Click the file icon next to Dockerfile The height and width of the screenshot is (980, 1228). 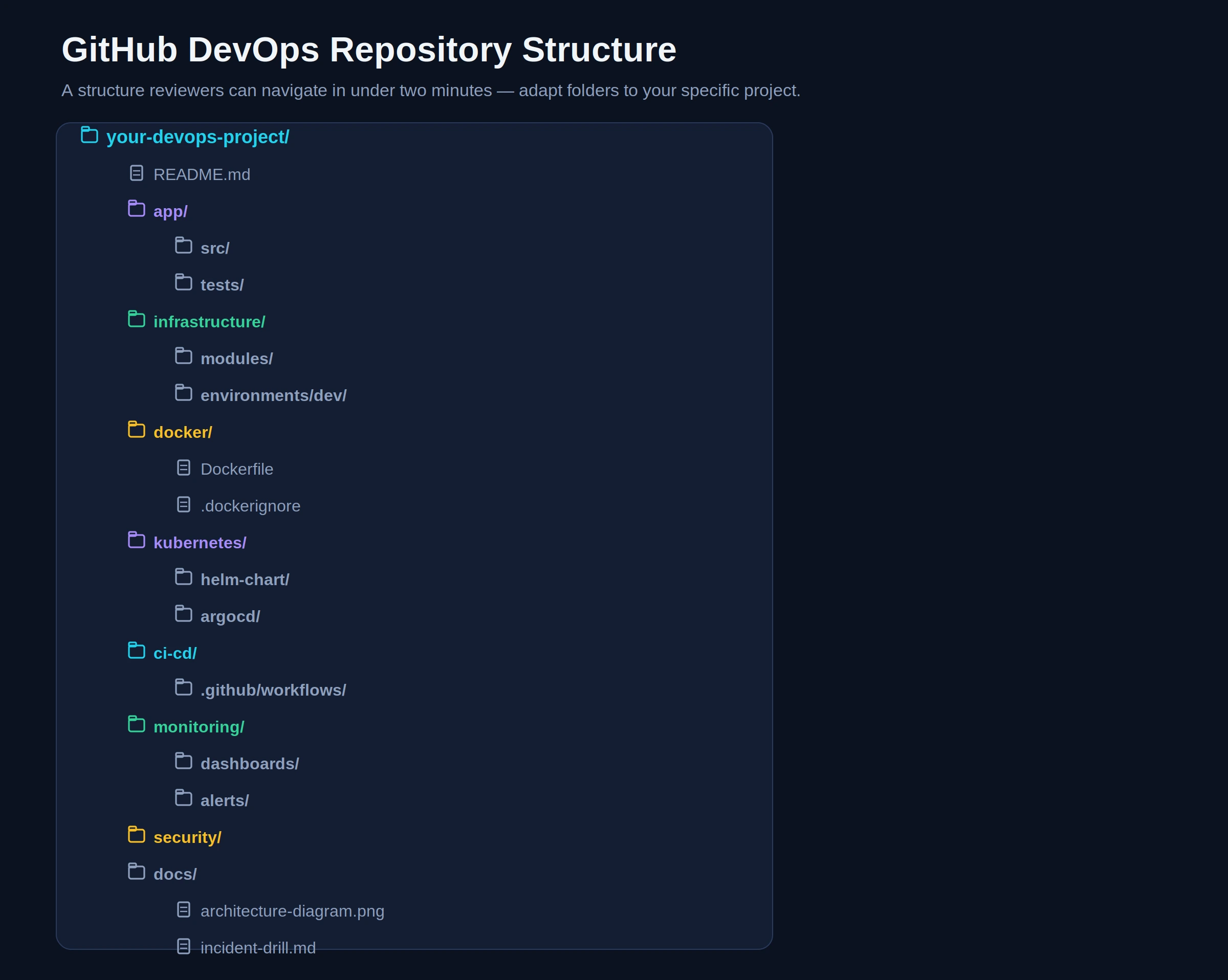tap(183, 468)
